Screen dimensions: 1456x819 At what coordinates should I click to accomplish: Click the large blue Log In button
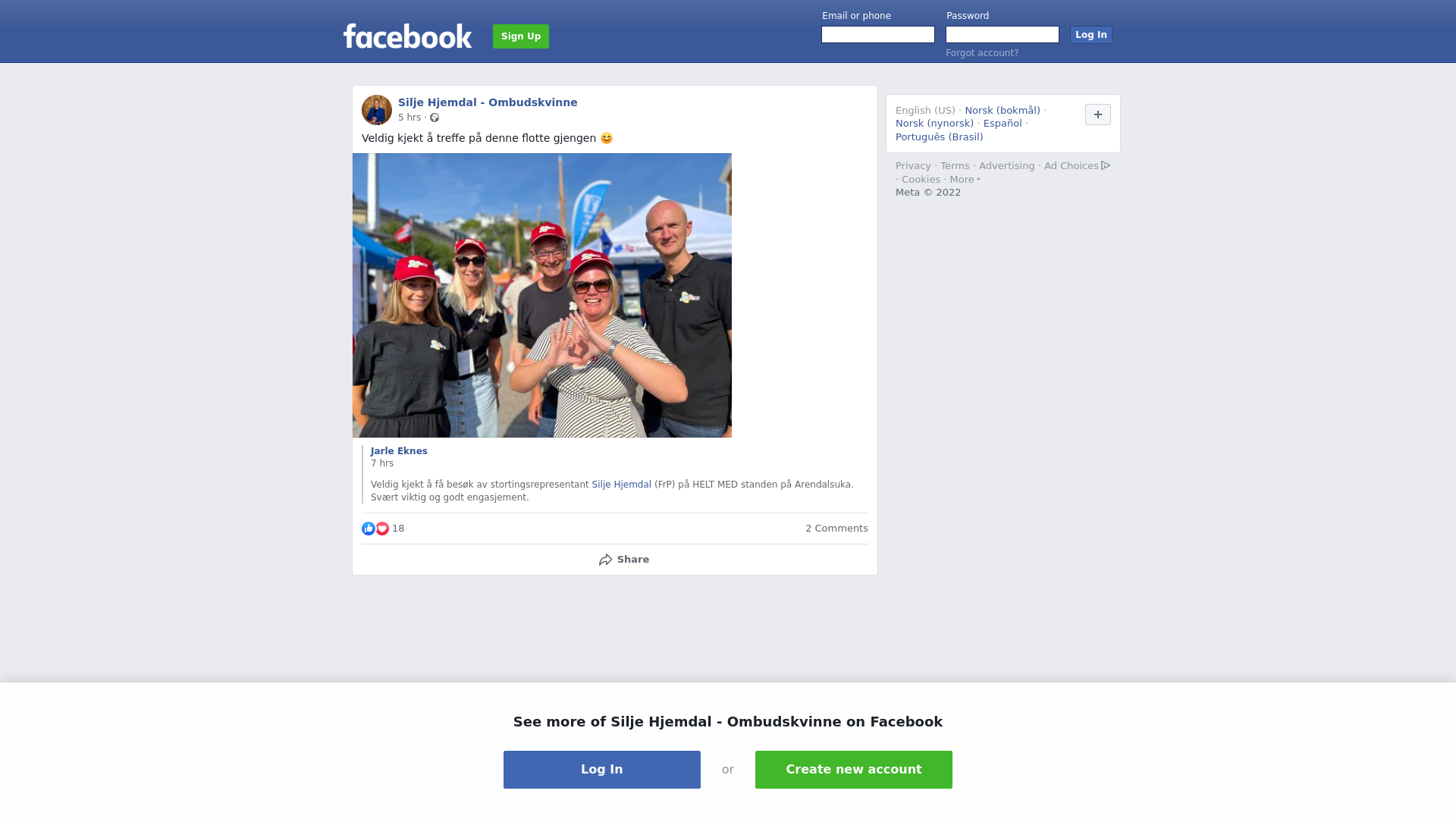(x=602, y=770)
